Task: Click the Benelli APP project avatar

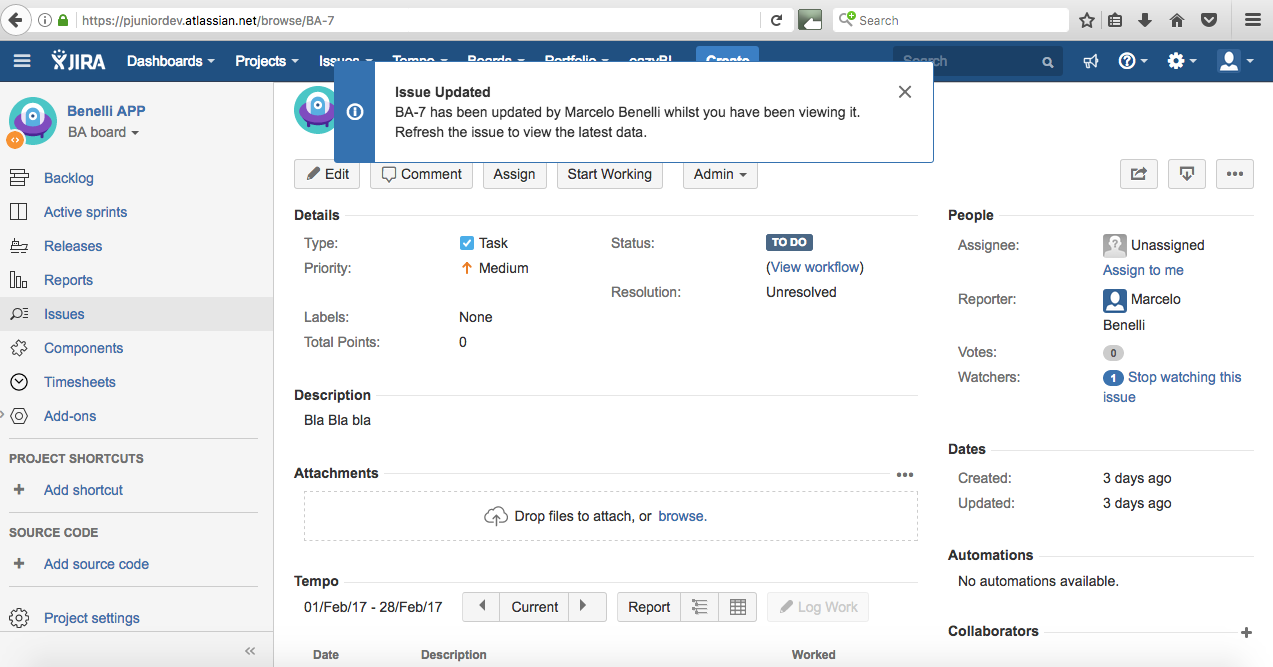Action: pyautogui.click(x=32, y=121)
